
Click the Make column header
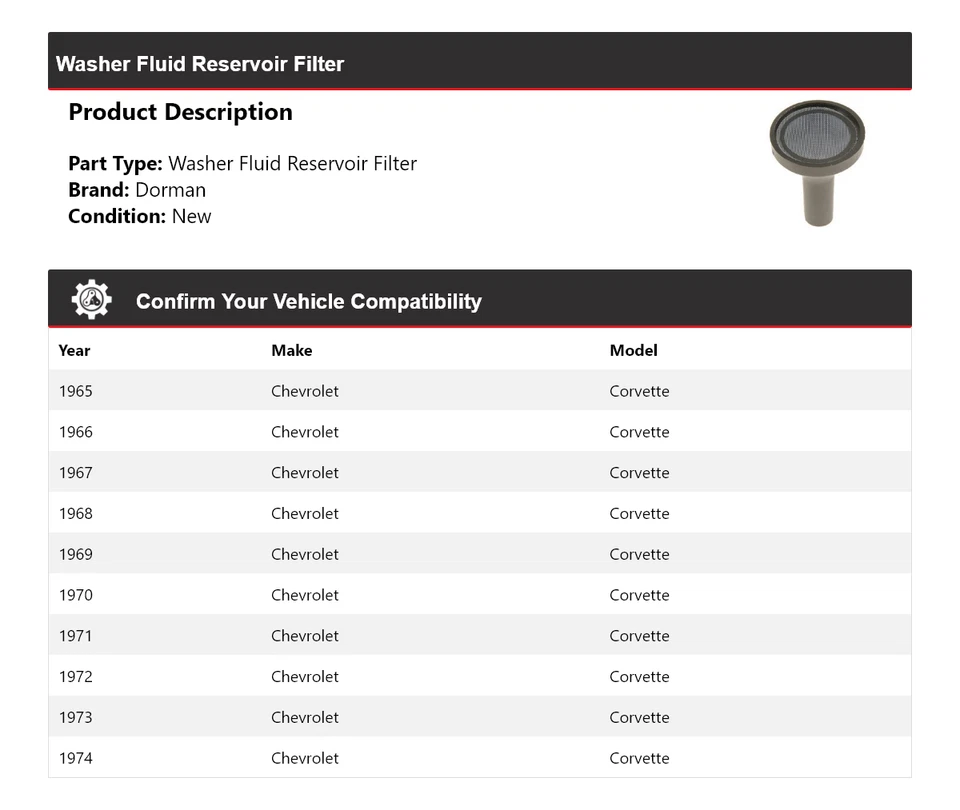[x=291, y=350]
